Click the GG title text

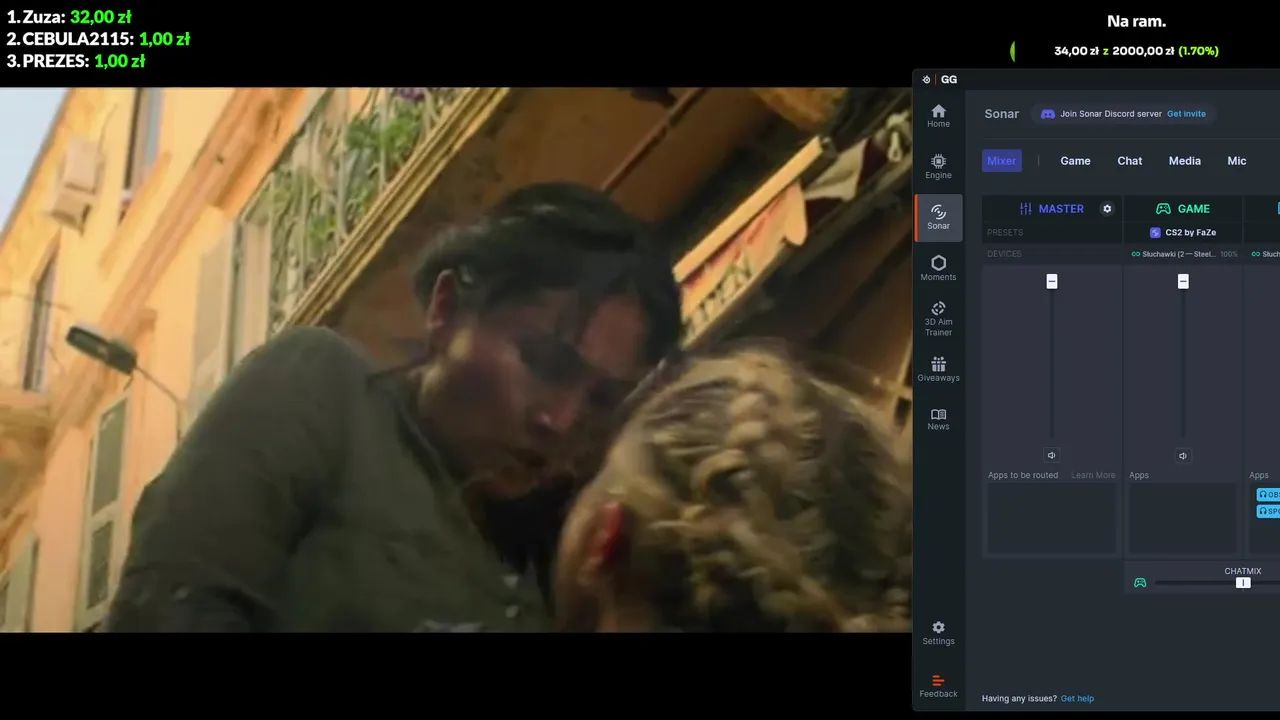pos(949,80)
